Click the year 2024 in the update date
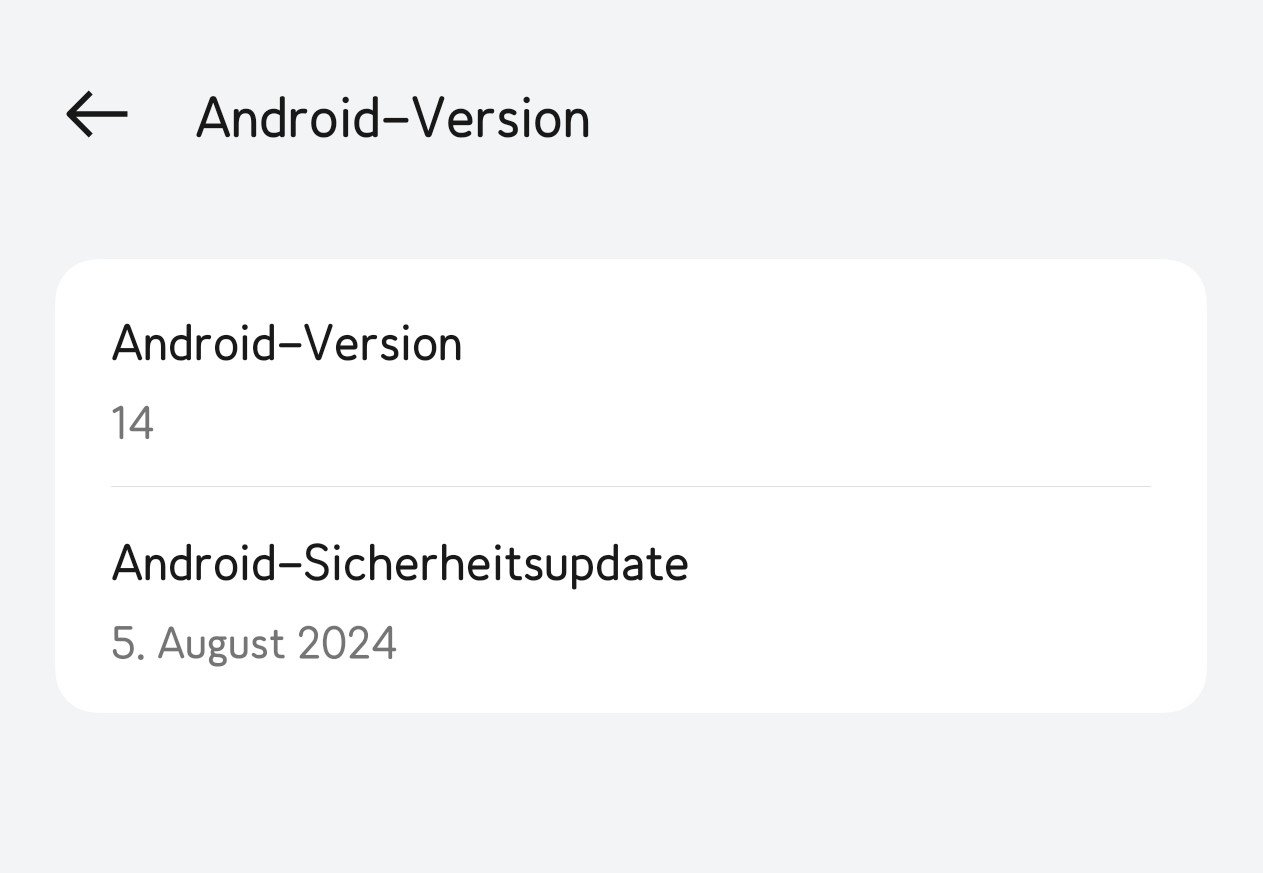The width and height of the screenshot is (1263, 873). [348, 643]
